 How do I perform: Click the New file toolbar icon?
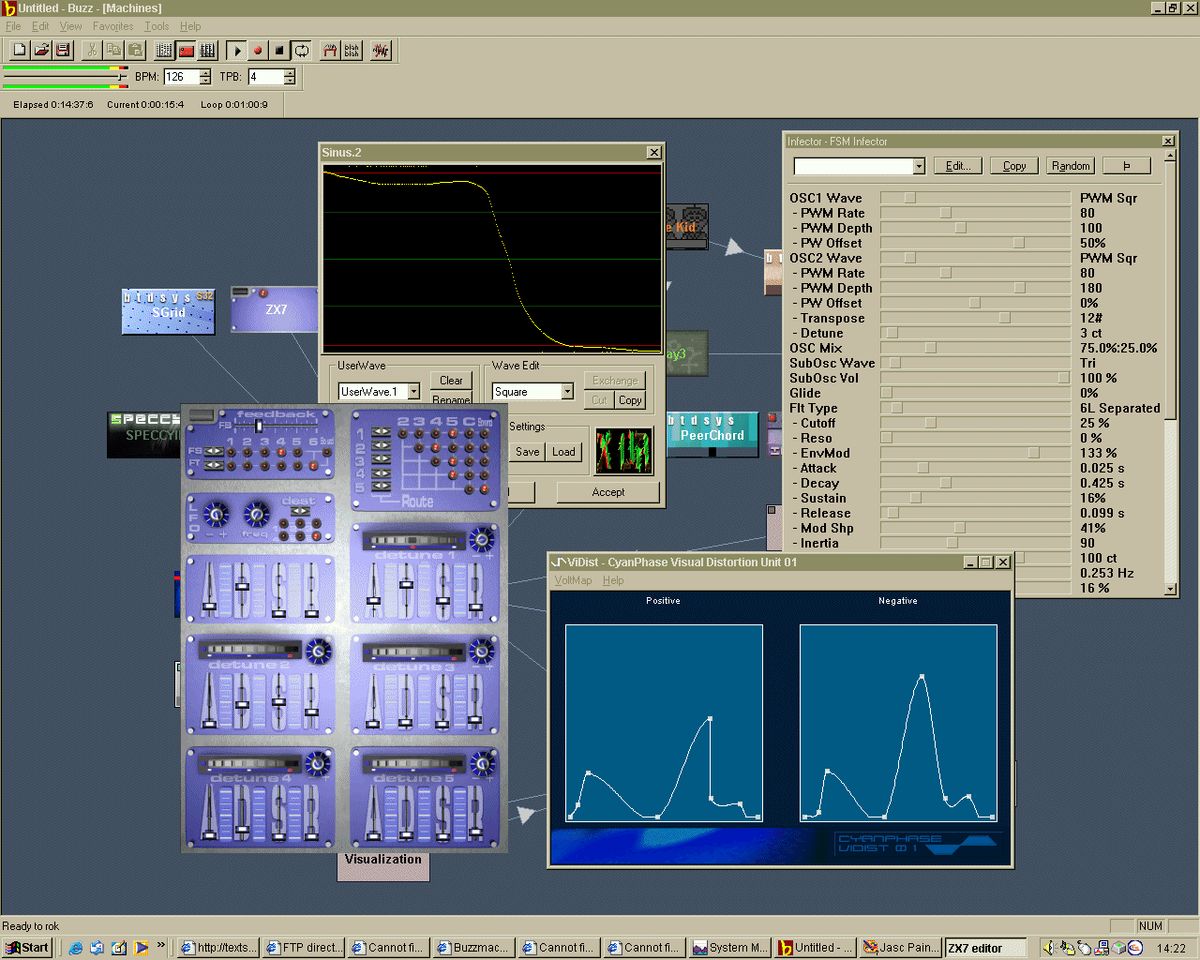(x=19, y=50)
